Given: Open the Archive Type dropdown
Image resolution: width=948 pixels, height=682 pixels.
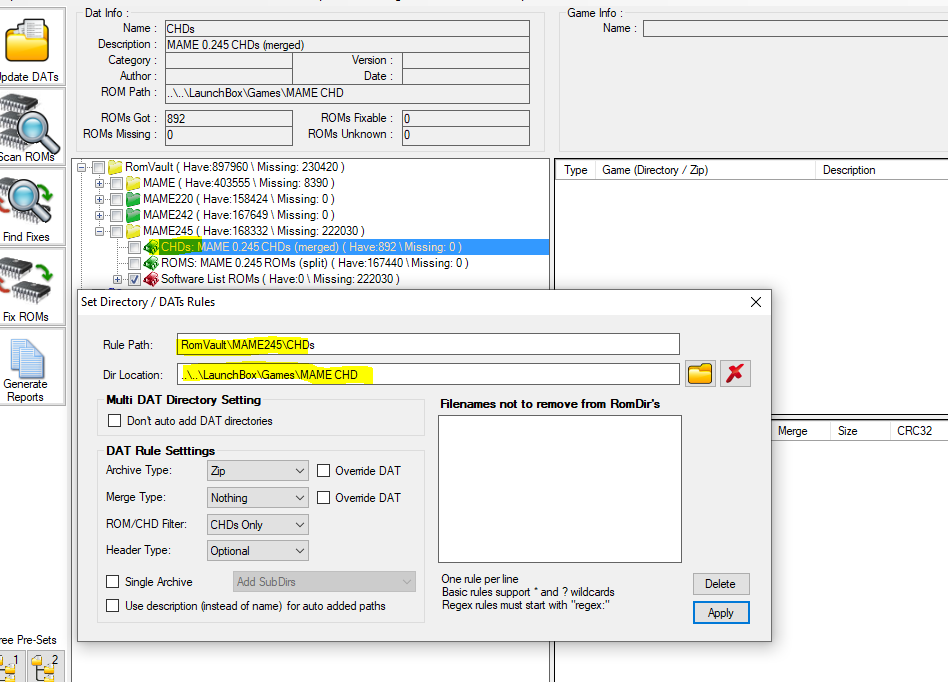Looking at the screenshot, I should click(258, 470).
